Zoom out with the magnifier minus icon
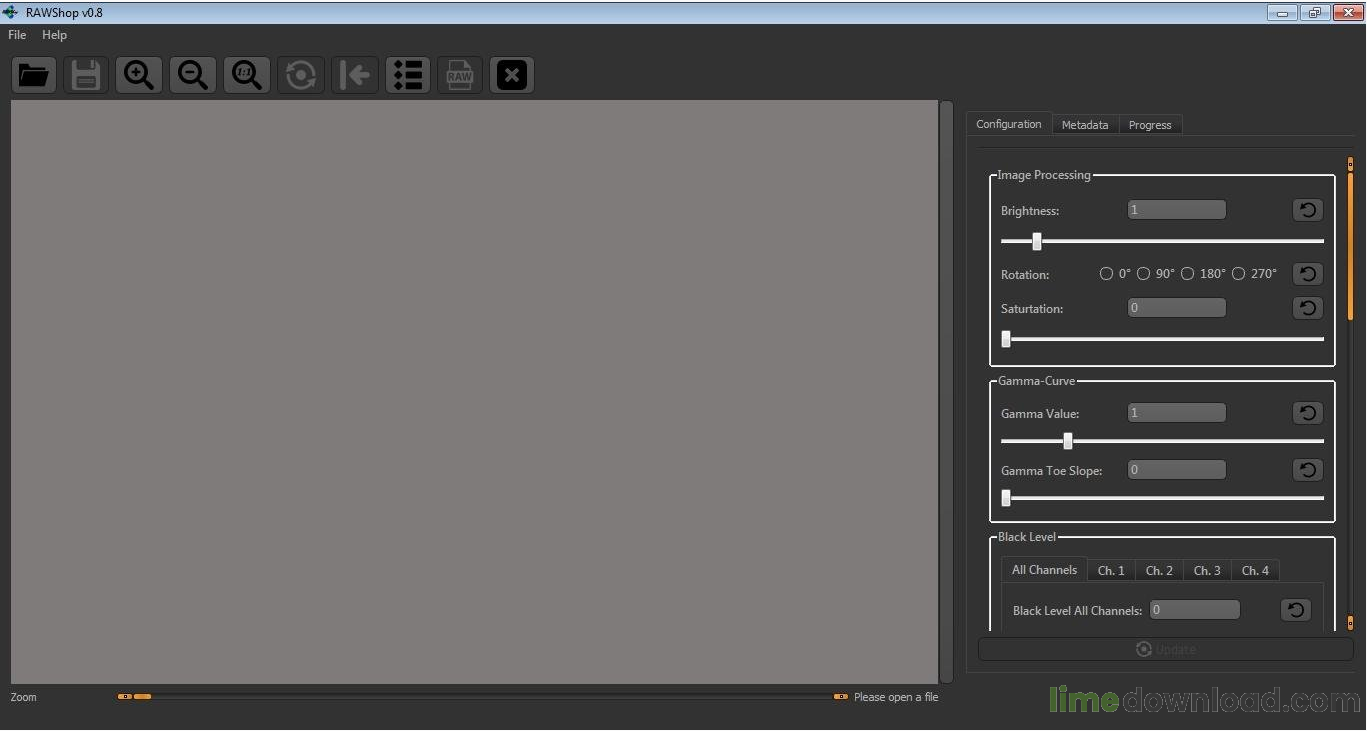 pyautogui.click(x=192, y=75)
